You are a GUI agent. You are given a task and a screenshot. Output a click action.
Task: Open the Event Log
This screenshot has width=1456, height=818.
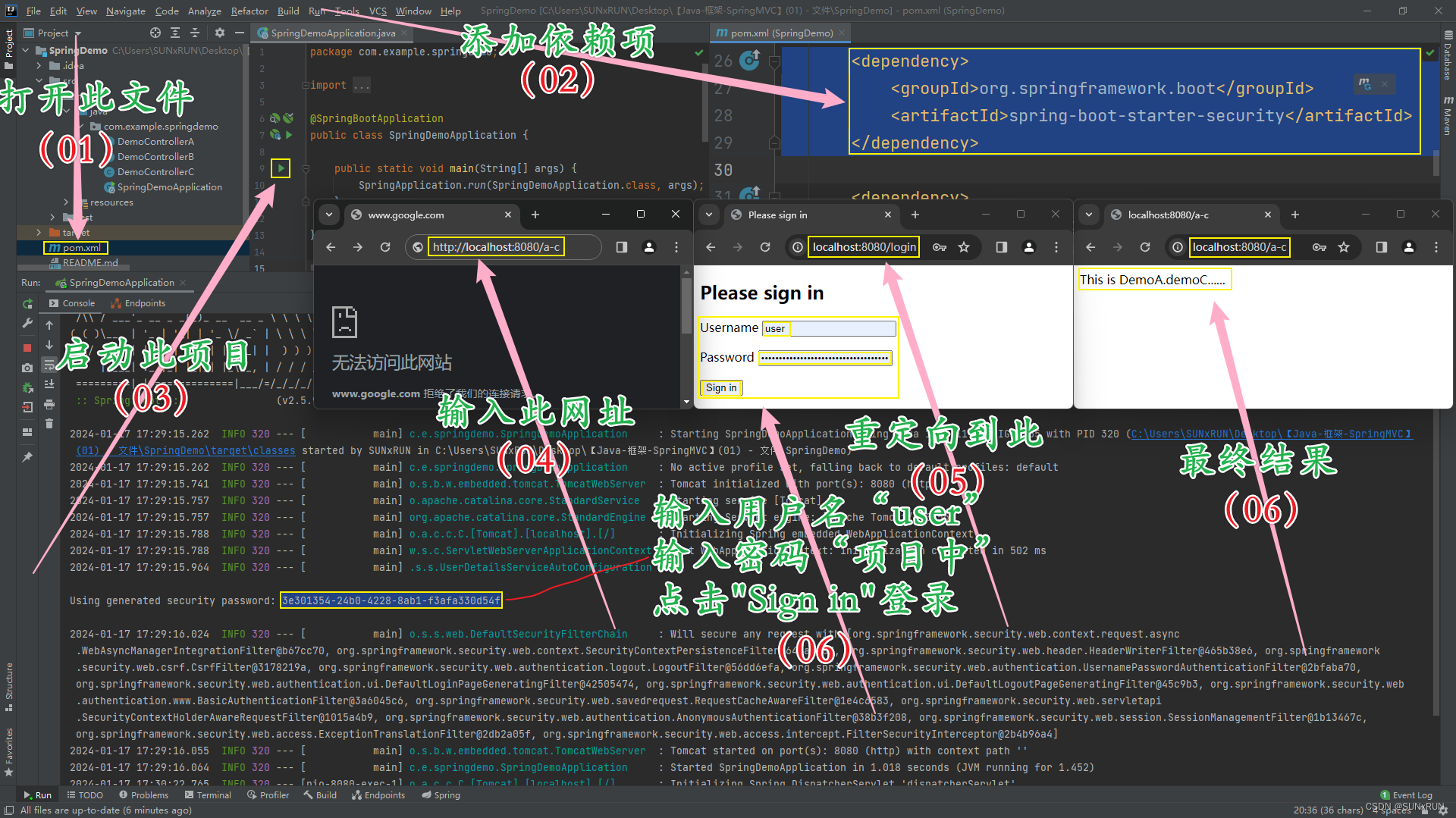(1407, 795)
